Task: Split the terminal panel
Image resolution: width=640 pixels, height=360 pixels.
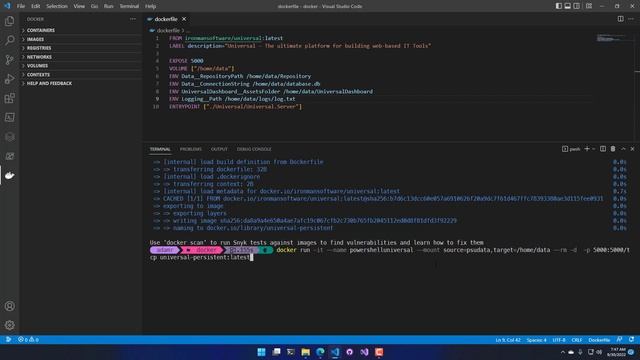Action: 603,149
